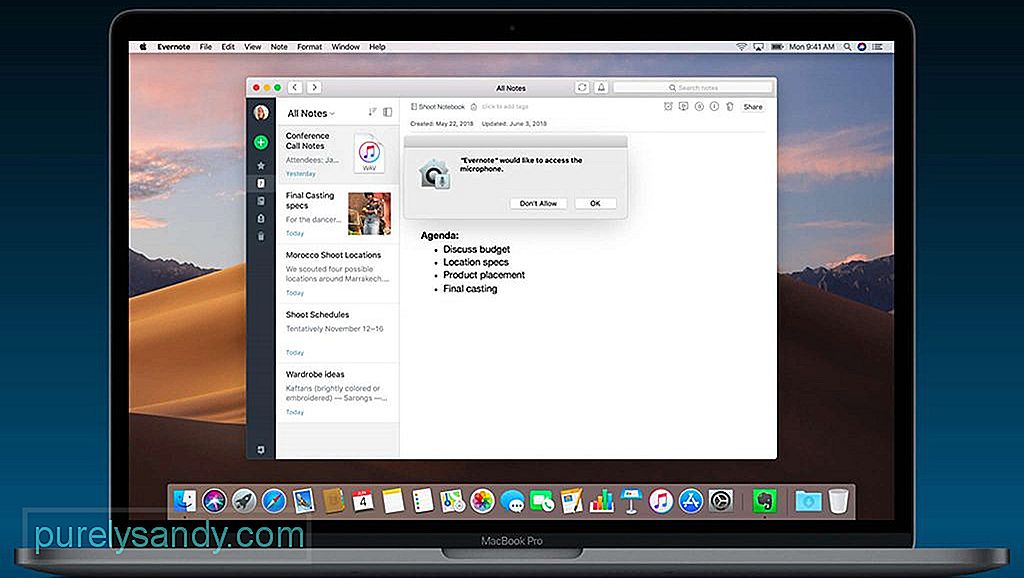Open the Note menu
Viewport: 1024px width, 578px height.
(279, 47)
